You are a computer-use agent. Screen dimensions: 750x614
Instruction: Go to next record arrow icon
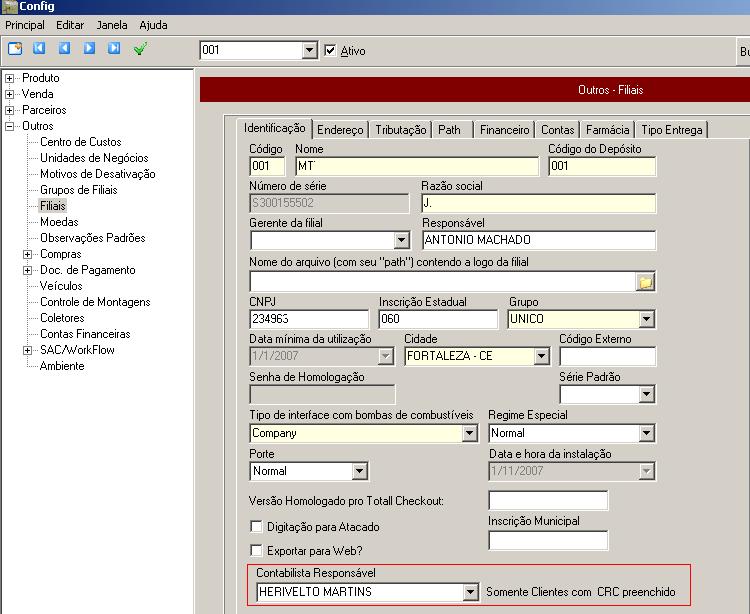pyautogui.click(x=89, y=48)
